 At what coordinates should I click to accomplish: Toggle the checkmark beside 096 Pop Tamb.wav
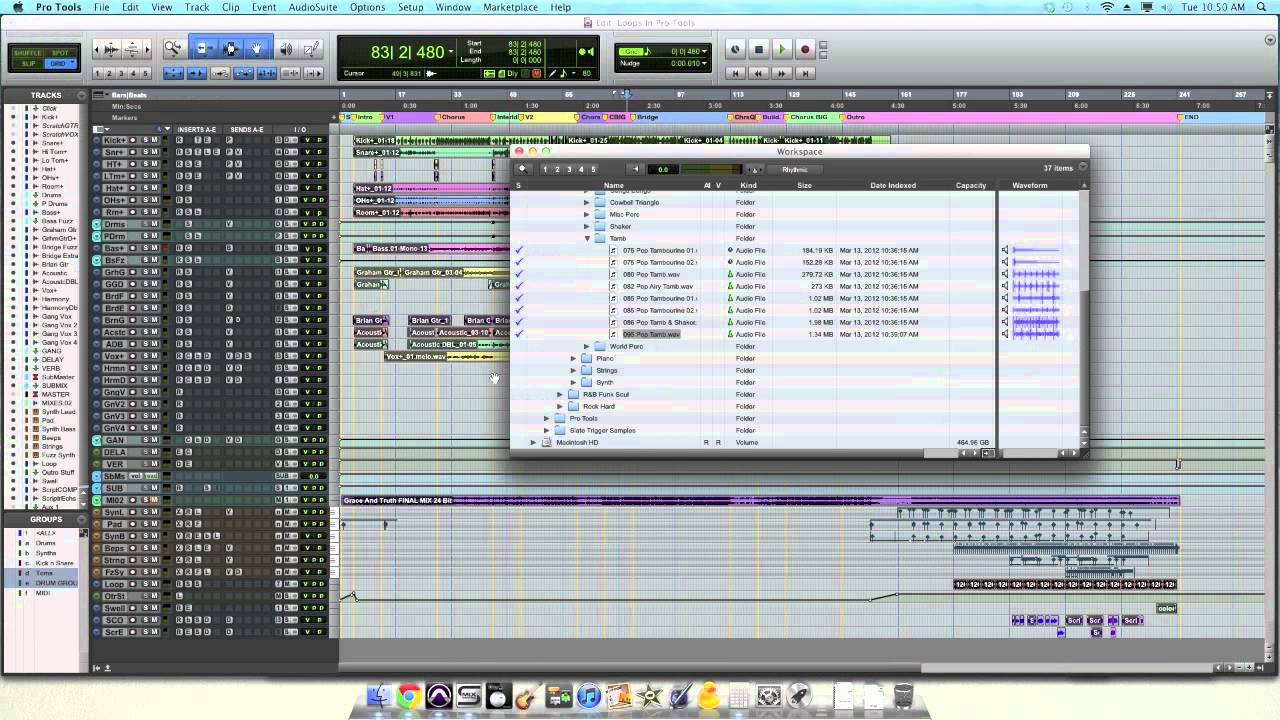click(518, 335)
